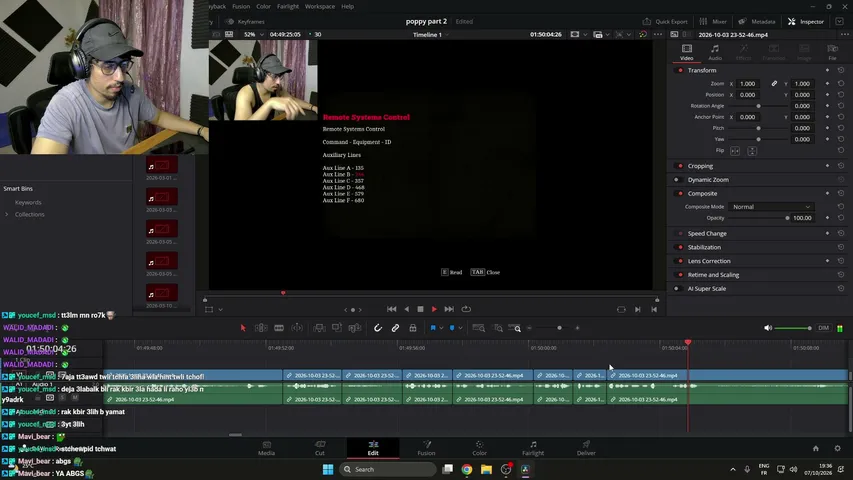The width and height of the screenshot is (853, 480).
Task: Click the Custom Zoom icon
Action: [515, 328]
